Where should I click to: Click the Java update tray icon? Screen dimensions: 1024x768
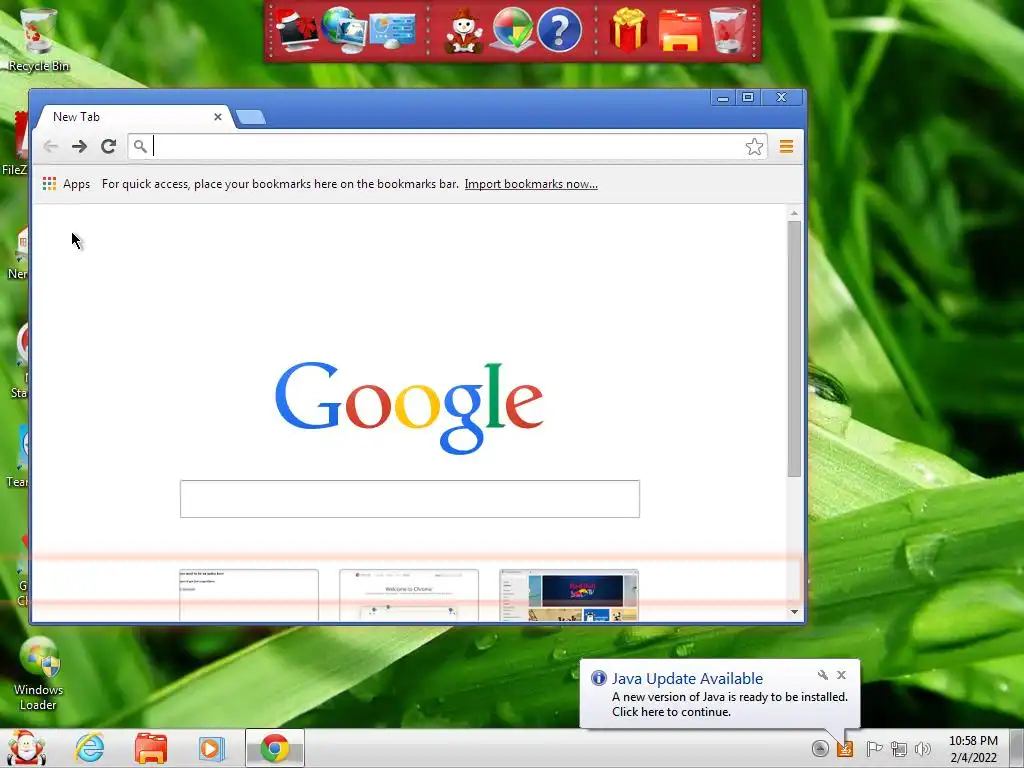[845, 748]
